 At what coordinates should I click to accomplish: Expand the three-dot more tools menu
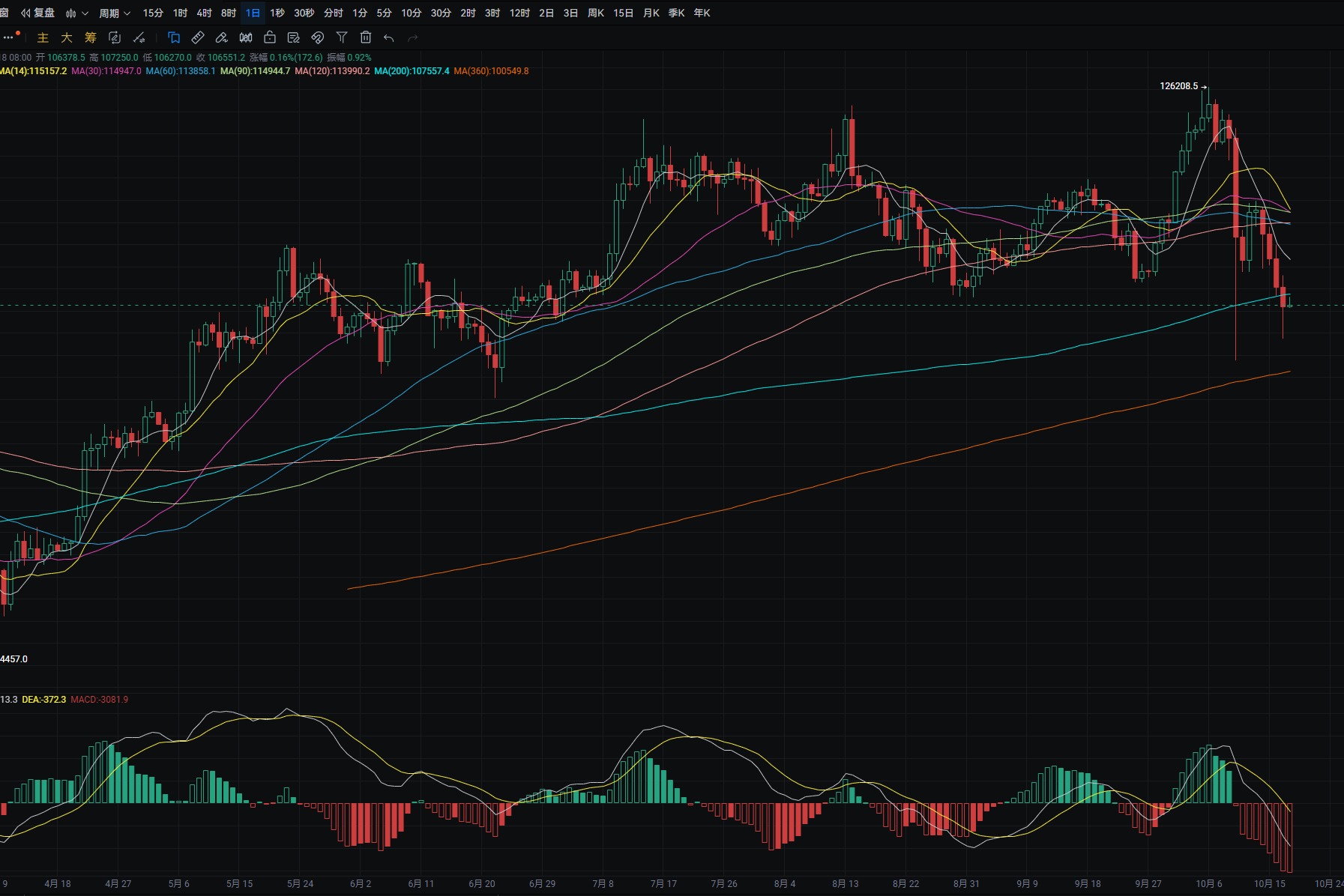9,37
